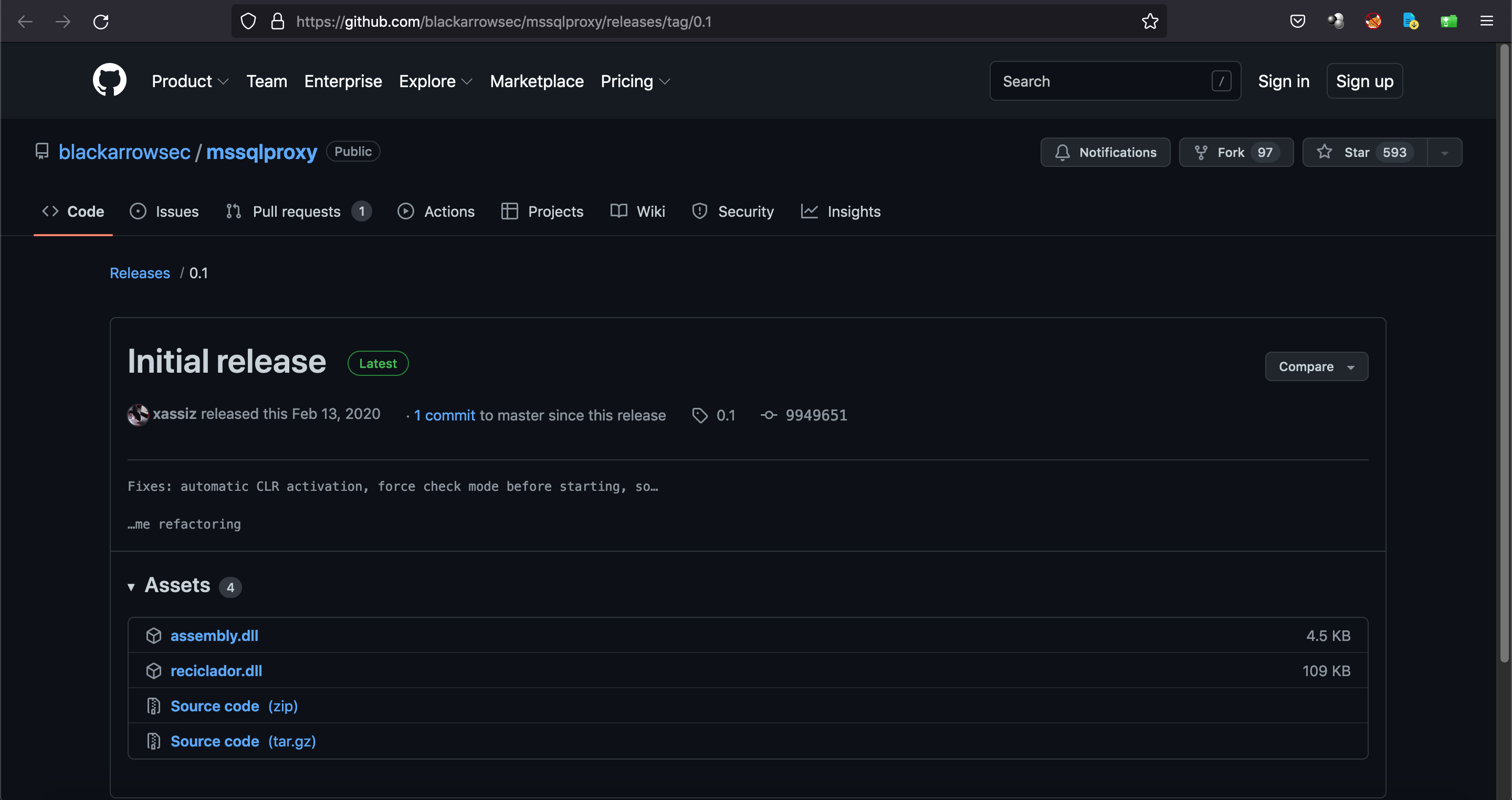
Task: Open the 0.1 tag link
Action: coord(726,415)
